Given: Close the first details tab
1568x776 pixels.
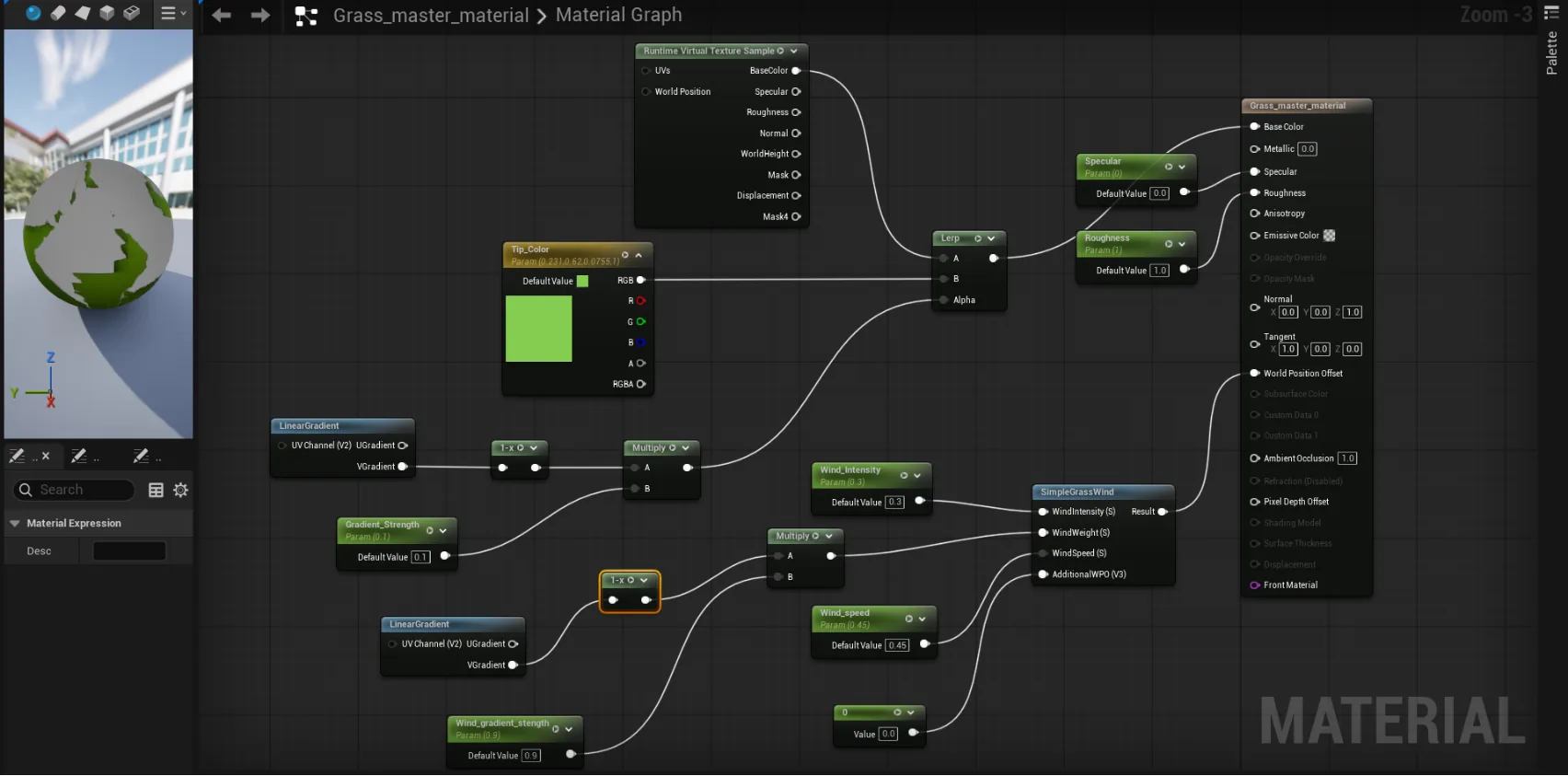Looking at the screenshot, I should pyautogui.click(x=46, y=456).
